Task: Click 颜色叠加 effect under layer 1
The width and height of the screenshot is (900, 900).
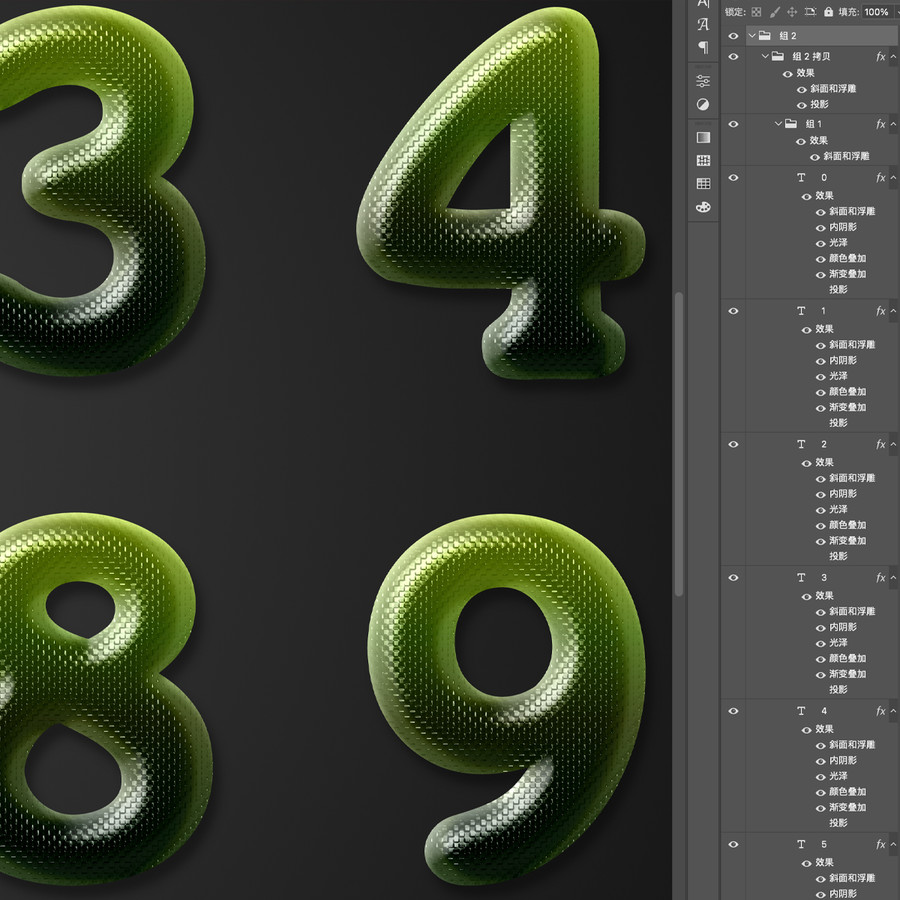Action: click(847, 392)
